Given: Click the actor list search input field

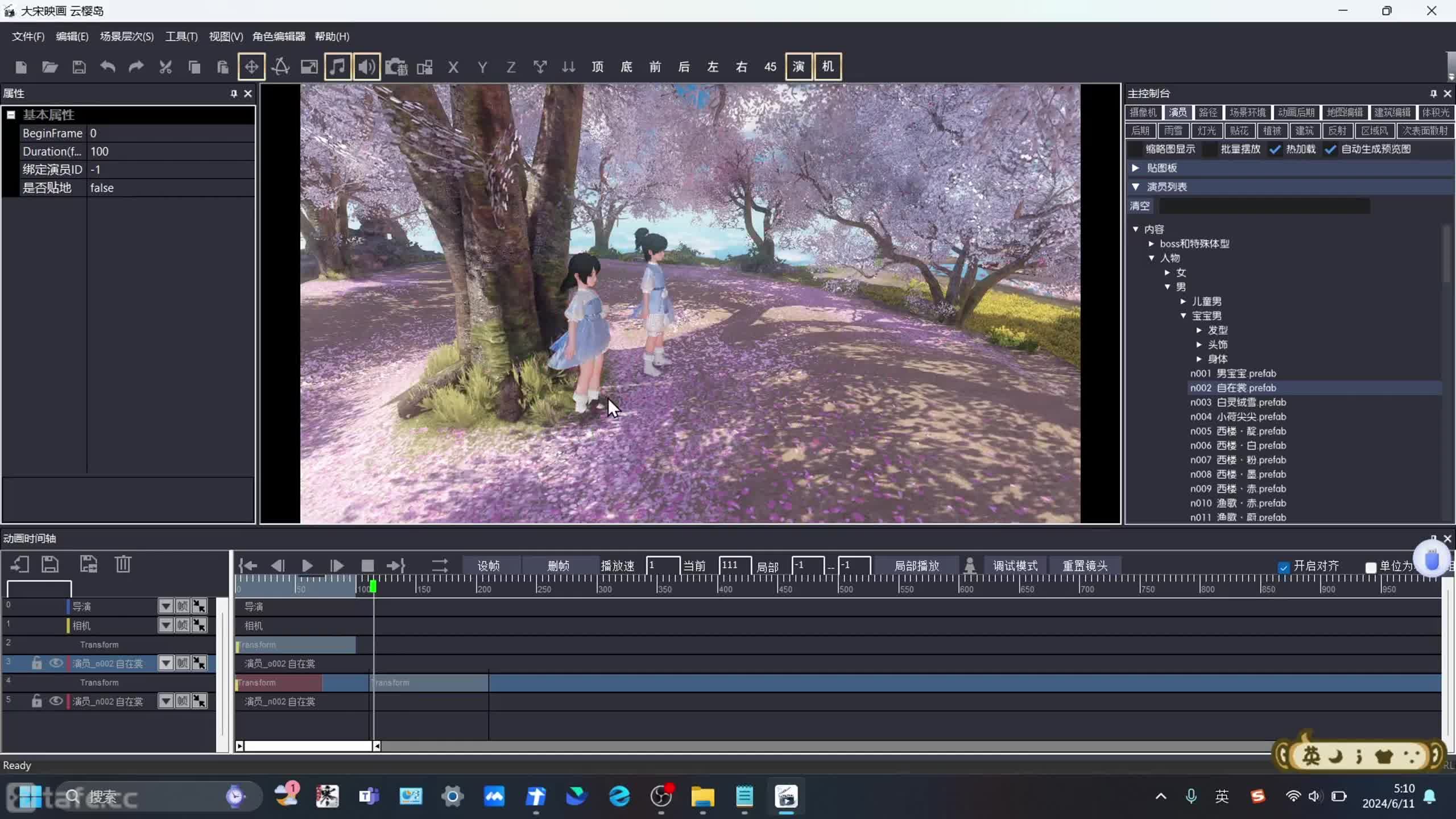Looking at the screenshot, I should coord(1264,206).
